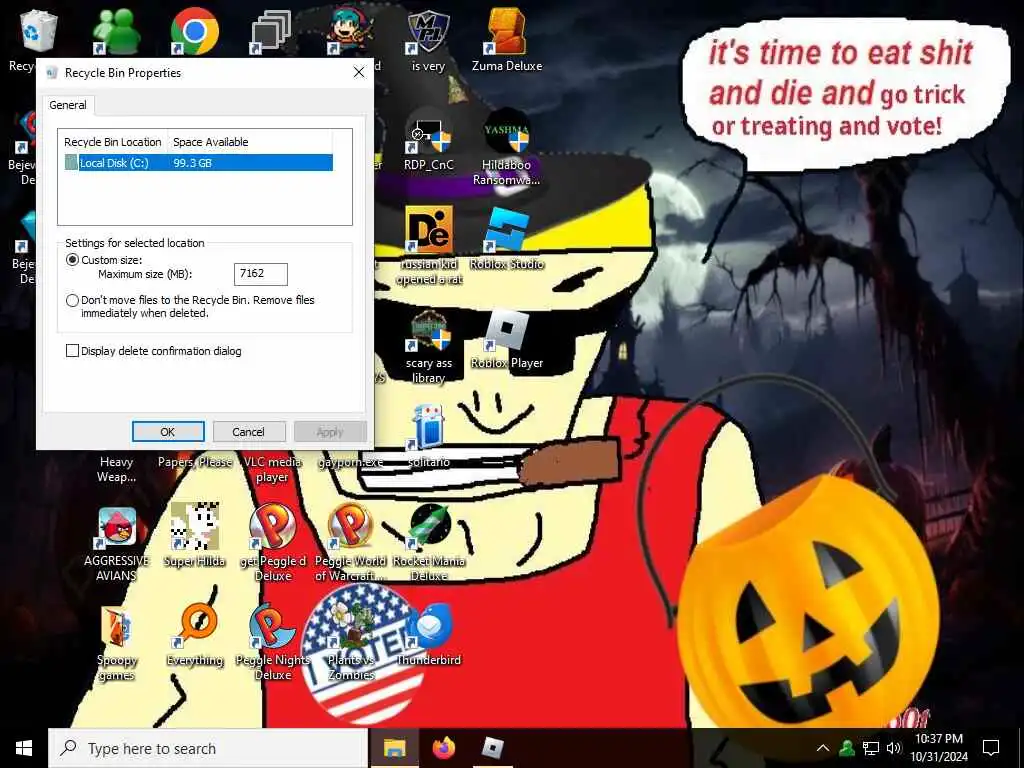Open the volume control in system tray

[x=893, y=748]
